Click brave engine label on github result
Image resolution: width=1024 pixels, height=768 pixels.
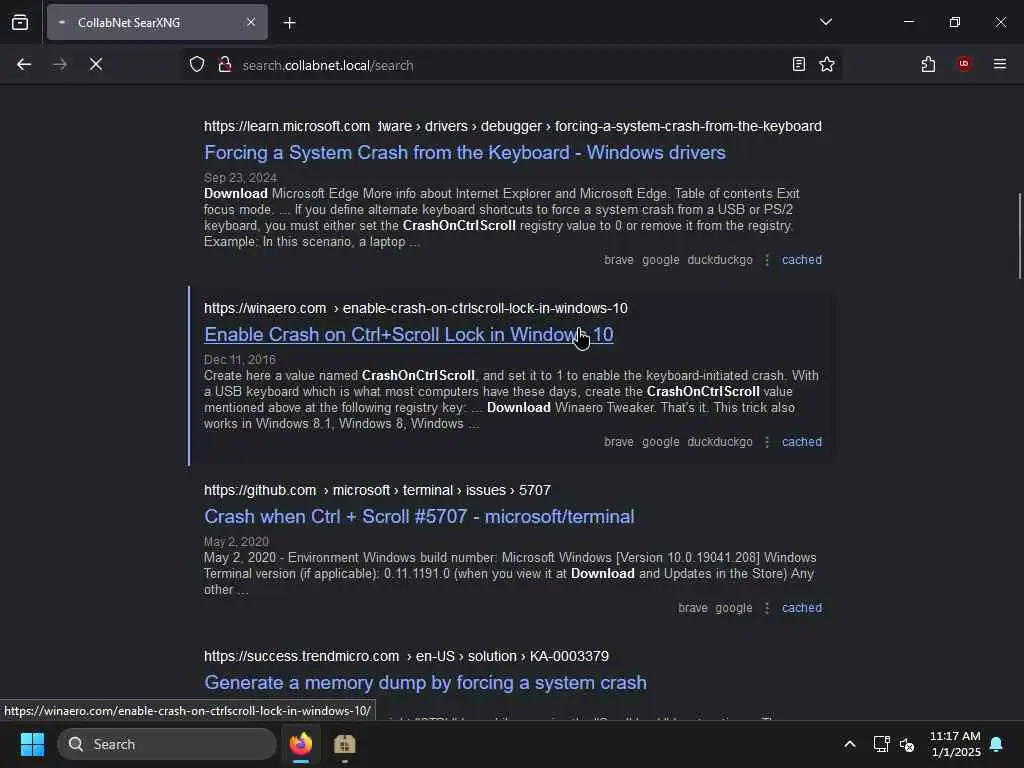tap(693, 608)
